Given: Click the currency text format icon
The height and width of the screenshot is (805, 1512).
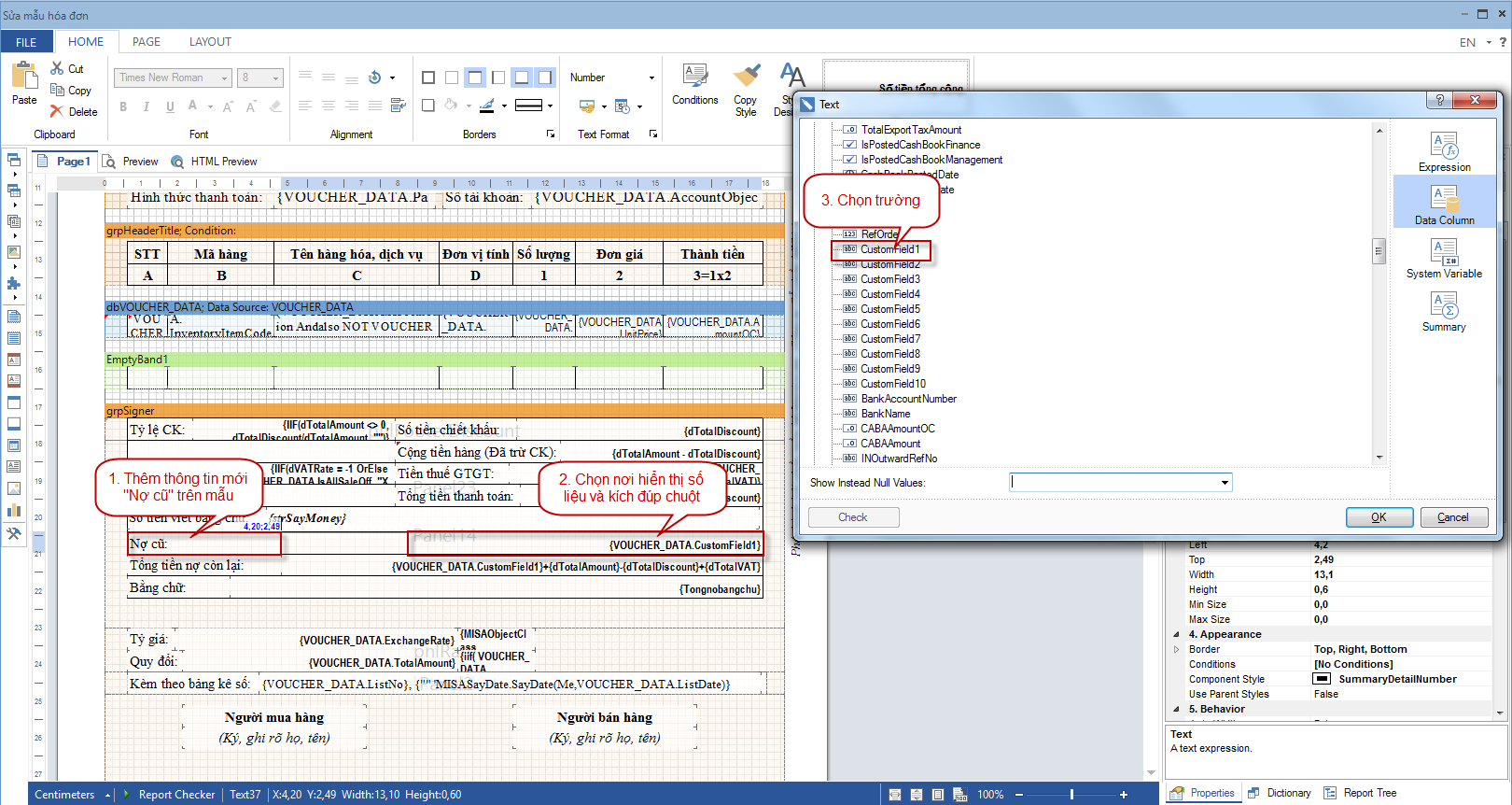Looking at the screenshot, I should pos(587,106).
